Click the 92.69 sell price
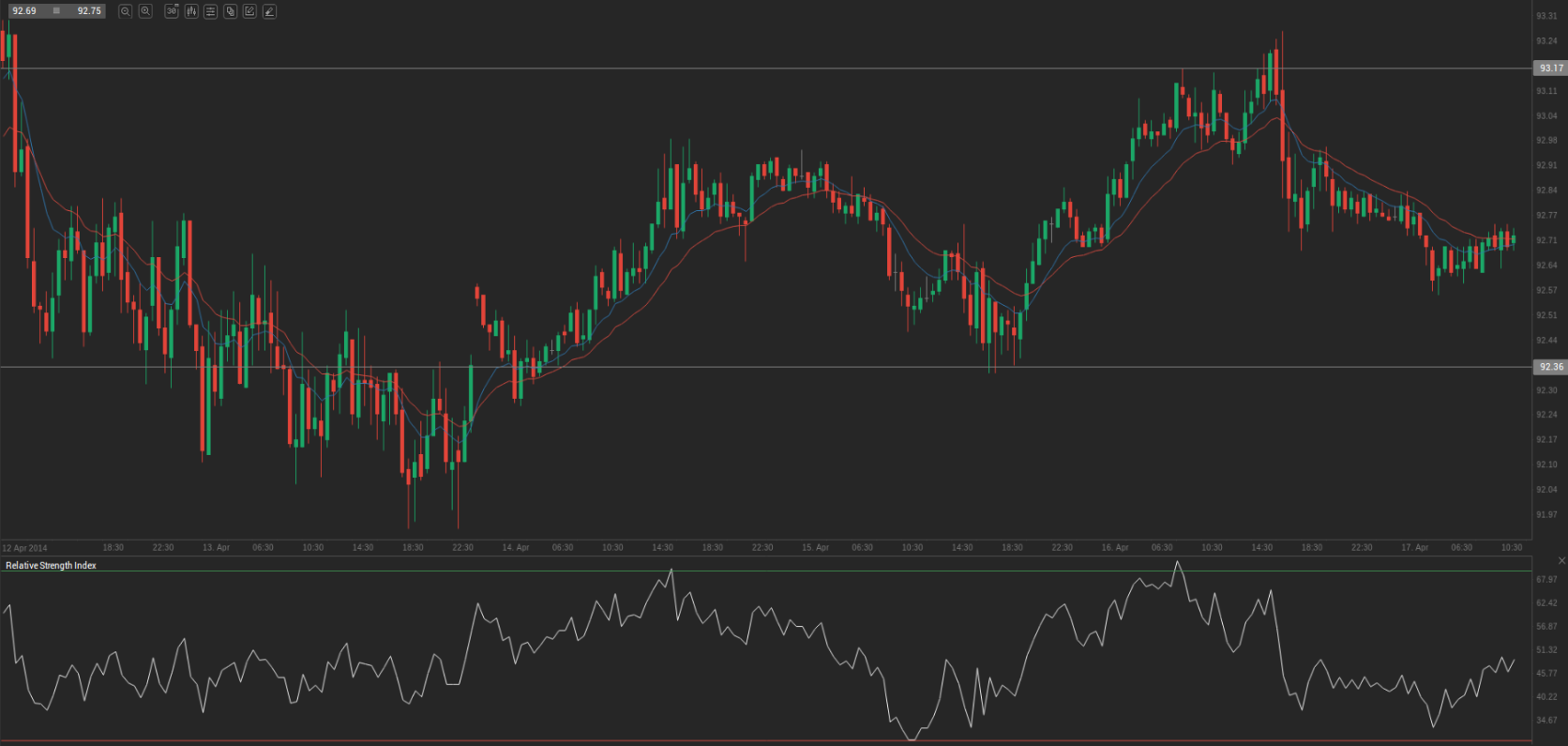 (25, 11)
